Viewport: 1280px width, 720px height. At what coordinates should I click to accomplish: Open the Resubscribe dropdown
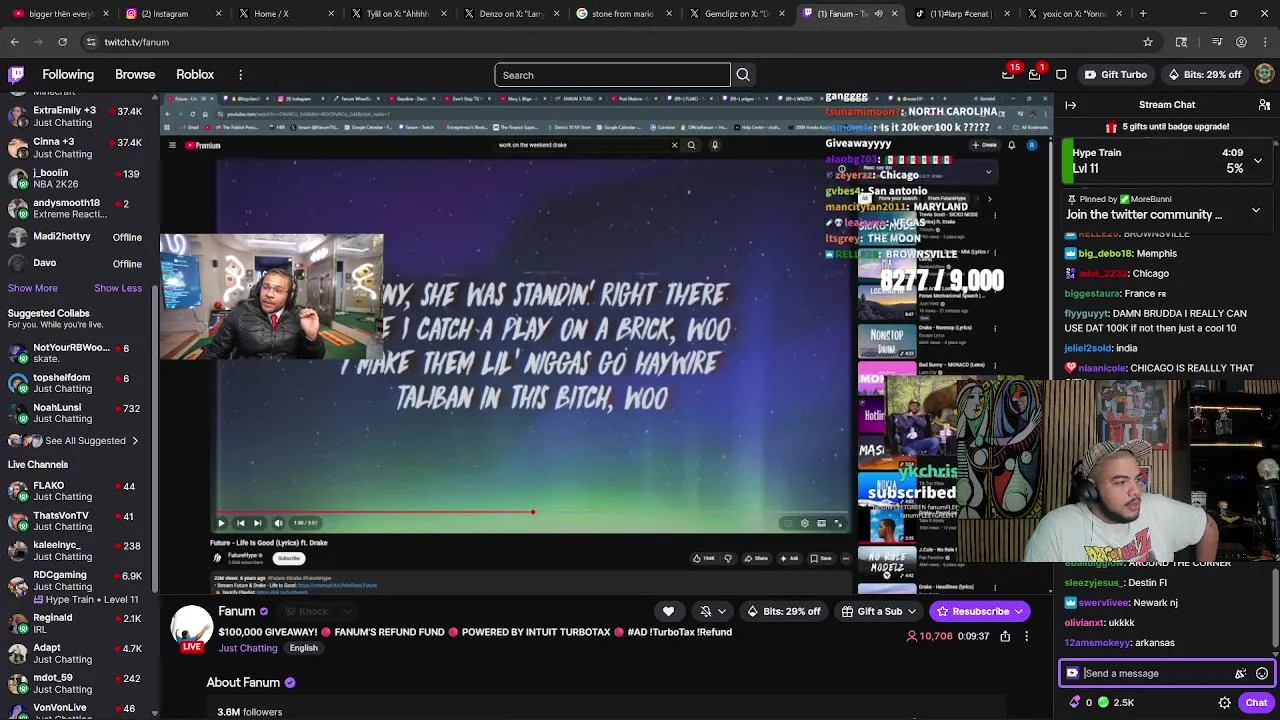click(1019, 611)
